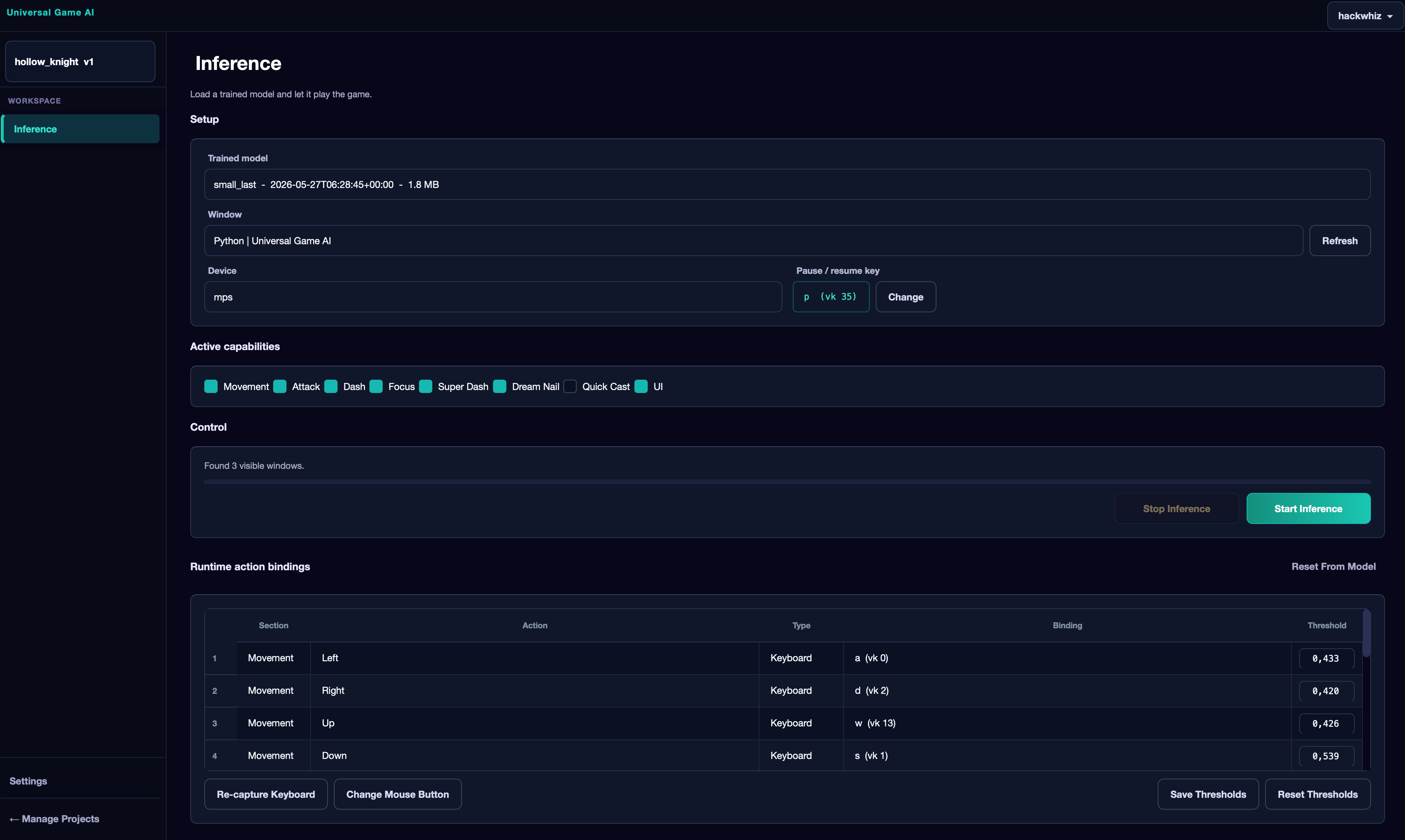Click the inference progress bar
This screenshot has width=1405, height=840.
pos(787,482)
